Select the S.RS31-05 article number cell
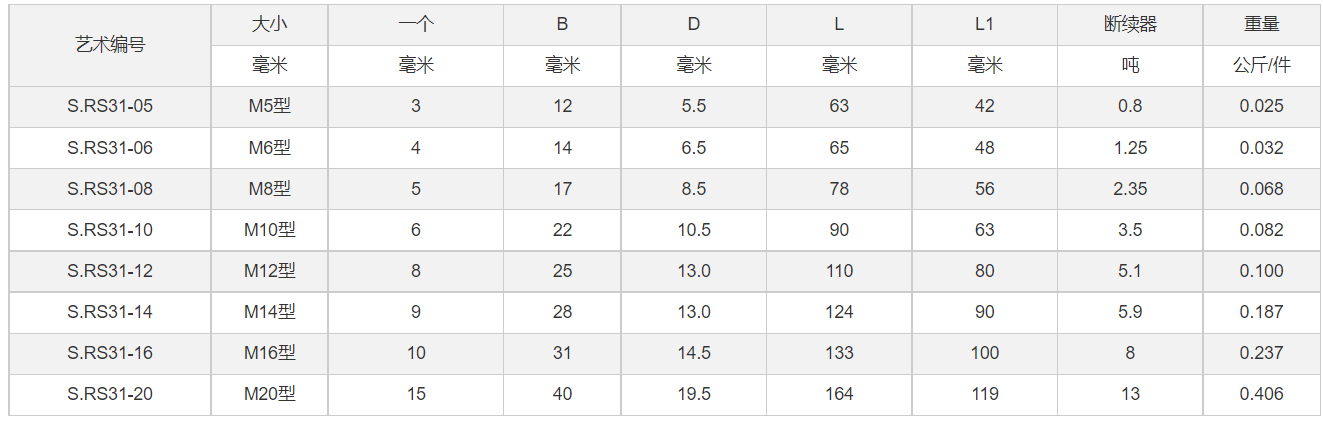 tap(110, 106)
